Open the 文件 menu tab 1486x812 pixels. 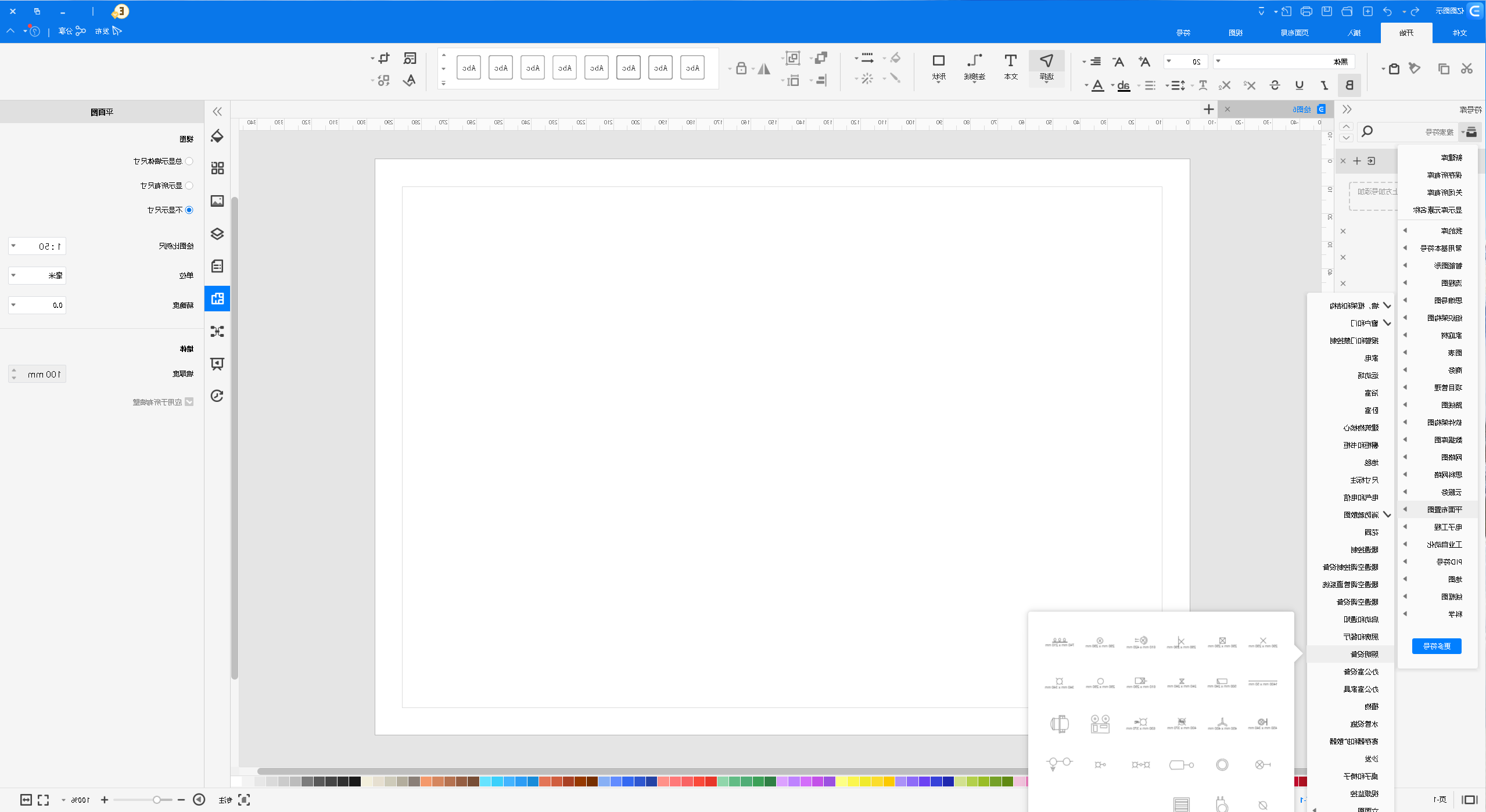(x=1460, y=33)
